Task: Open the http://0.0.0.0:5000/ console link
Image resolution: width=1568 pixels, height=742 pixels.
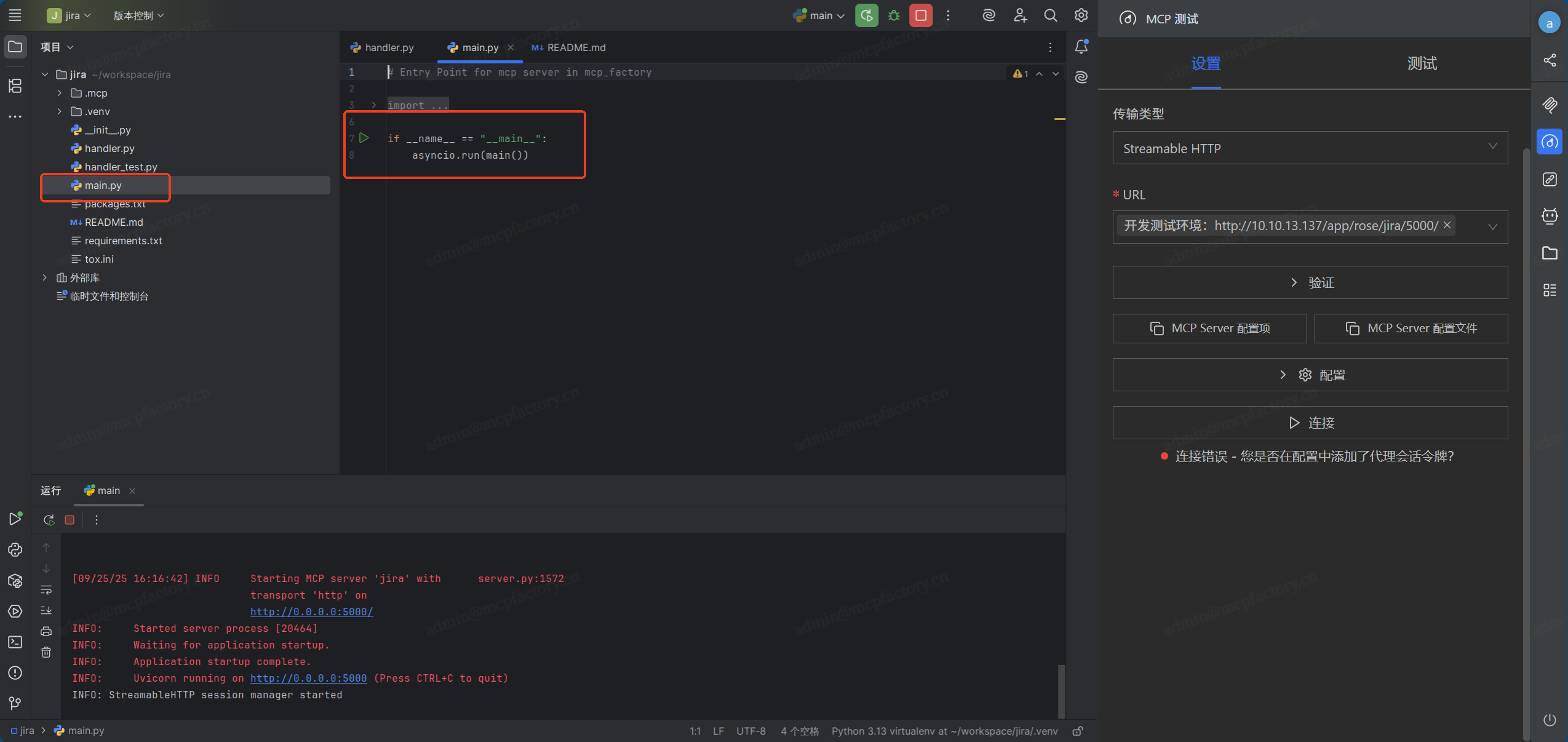Action: 311,612
